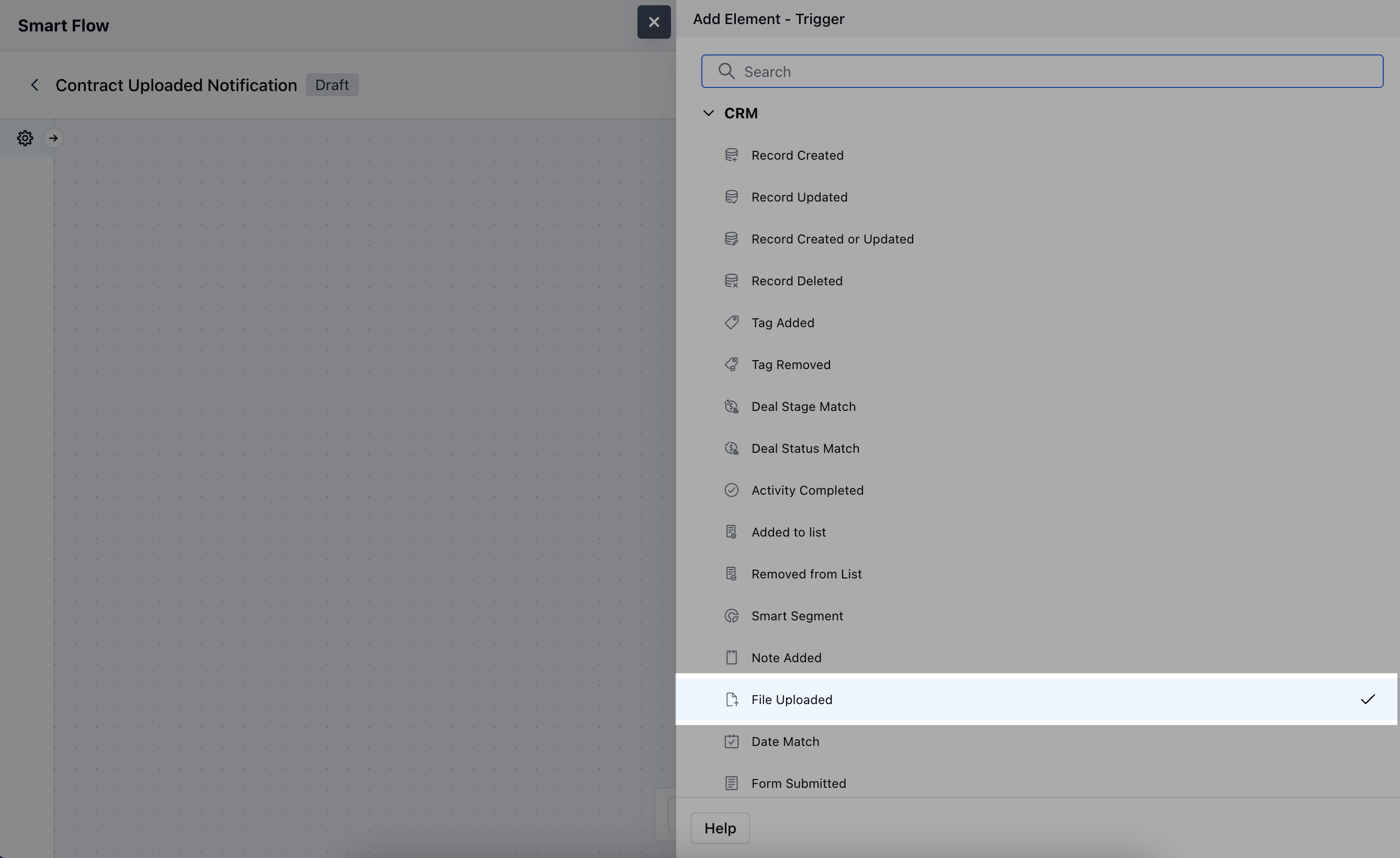1400x858 pixels.
Task: Click the Smart Segment icon
Action: click(x=731, y=616)
